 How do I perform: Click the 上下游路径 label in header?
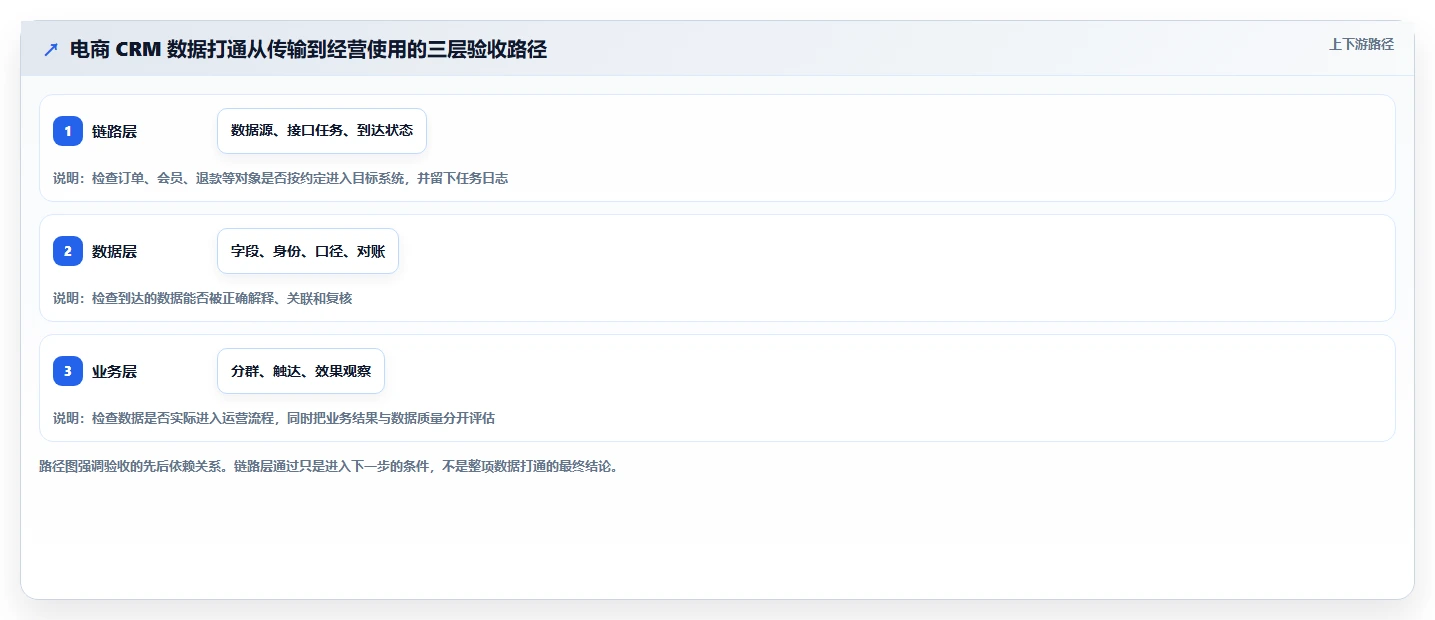1361,44
